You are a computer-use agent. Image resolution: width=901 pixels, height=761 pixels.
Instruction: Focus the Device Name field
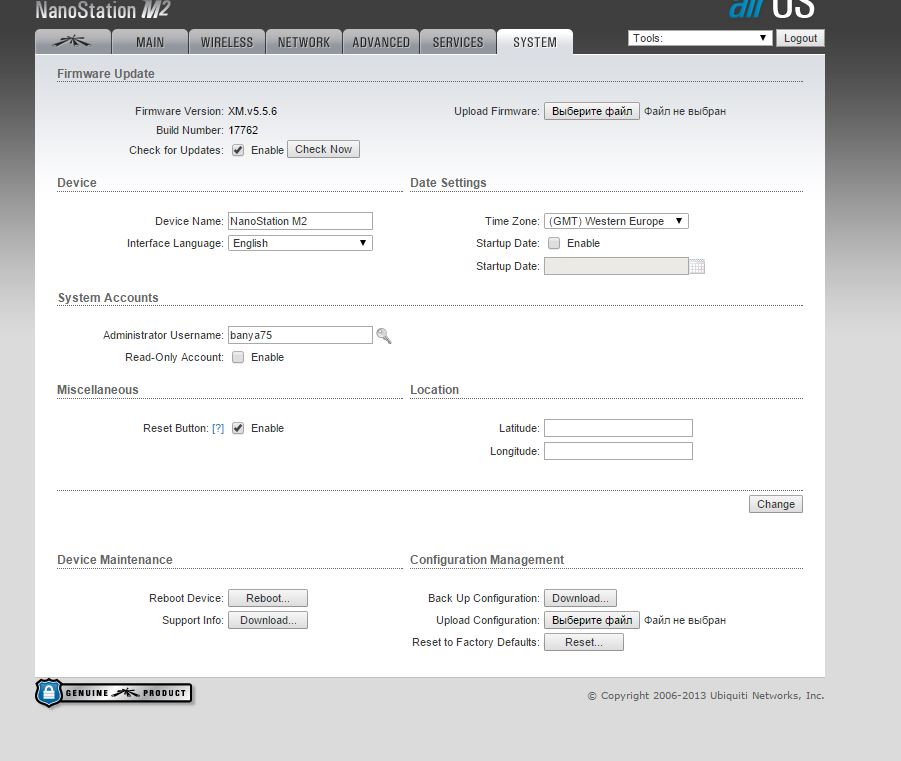300,221
